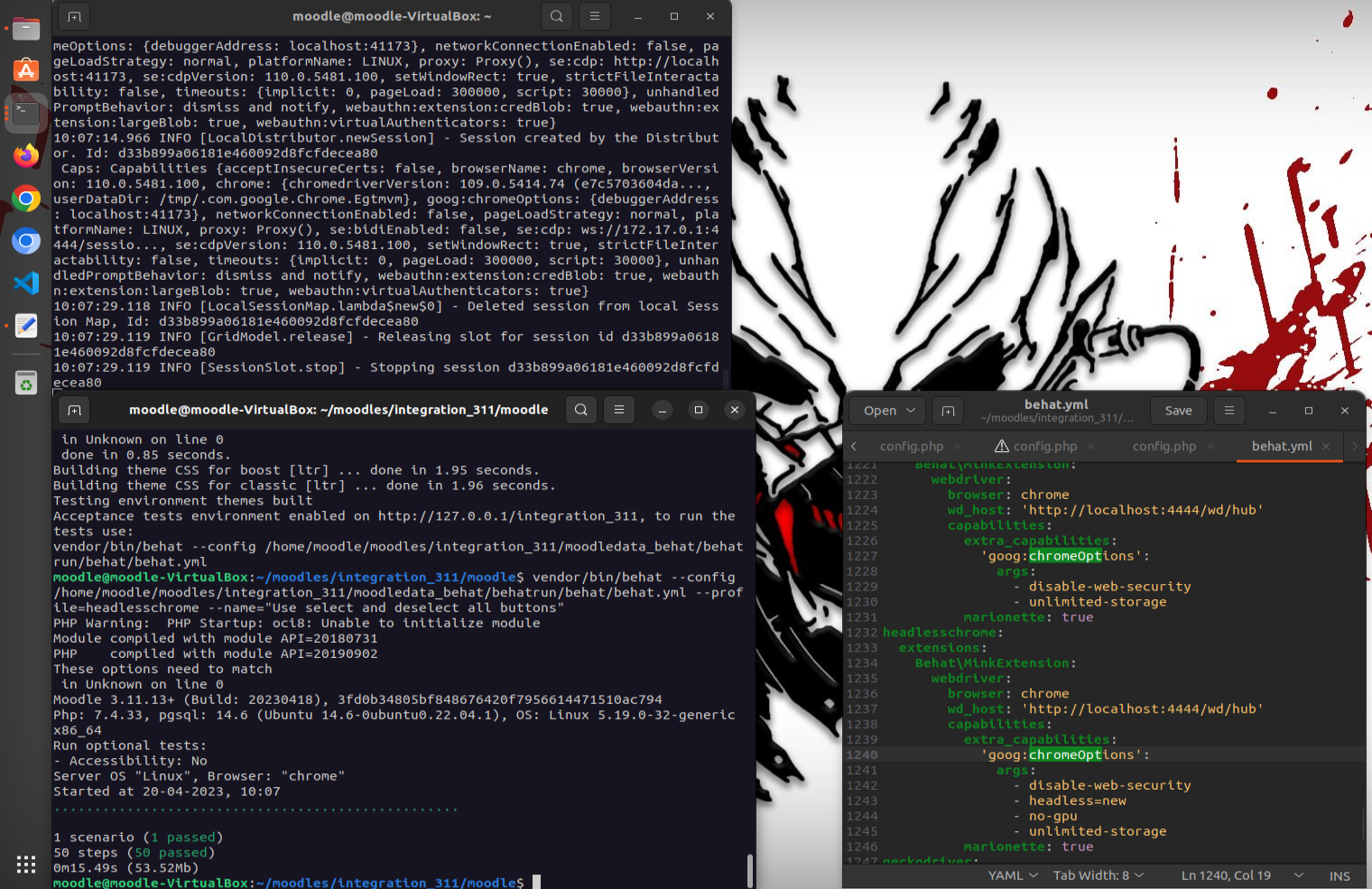This screenshot has width=1372, height=889.
Task: Click 'Accessibility: No' line in terminal
Action: point(130,761)
